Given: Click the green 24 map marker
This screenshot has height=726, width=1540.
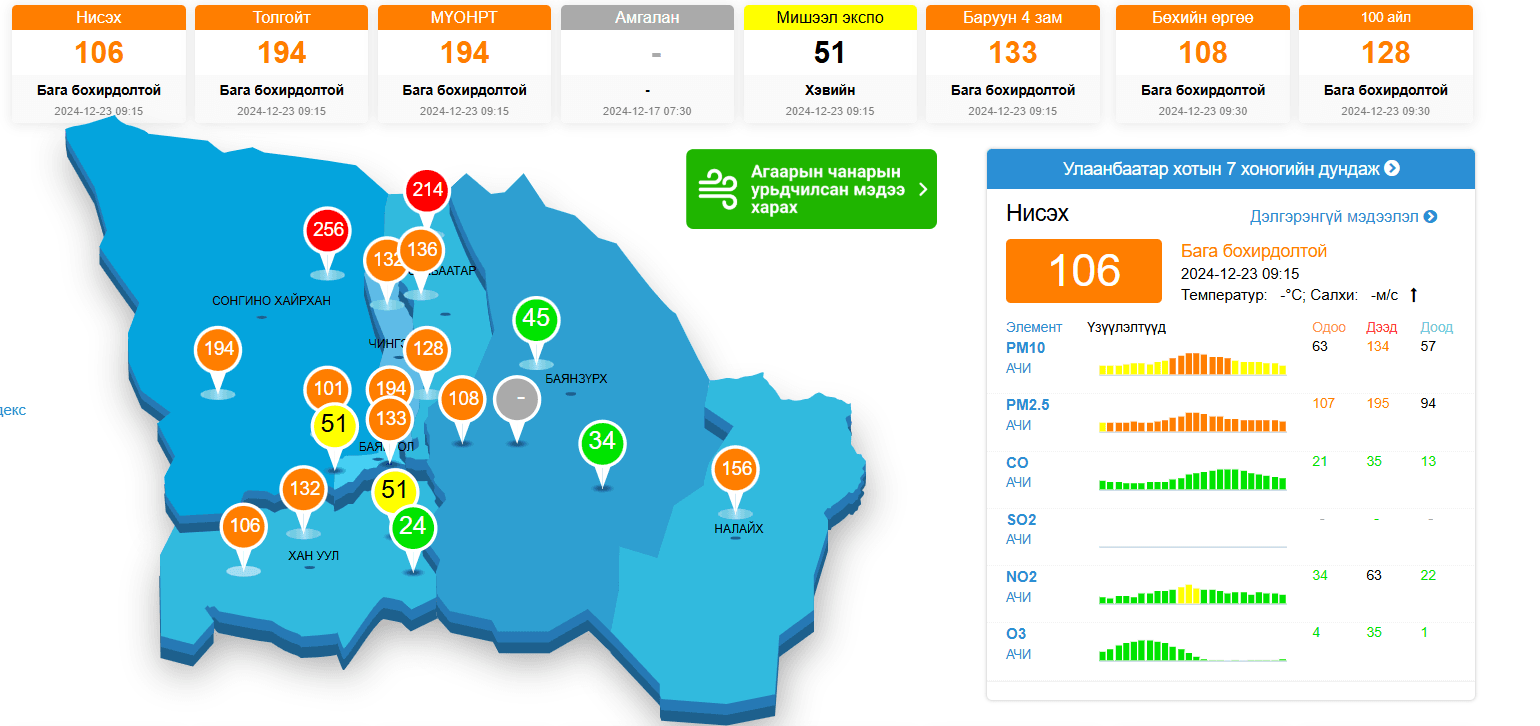Looking at the screenshot, I should (x=413, y=526).
